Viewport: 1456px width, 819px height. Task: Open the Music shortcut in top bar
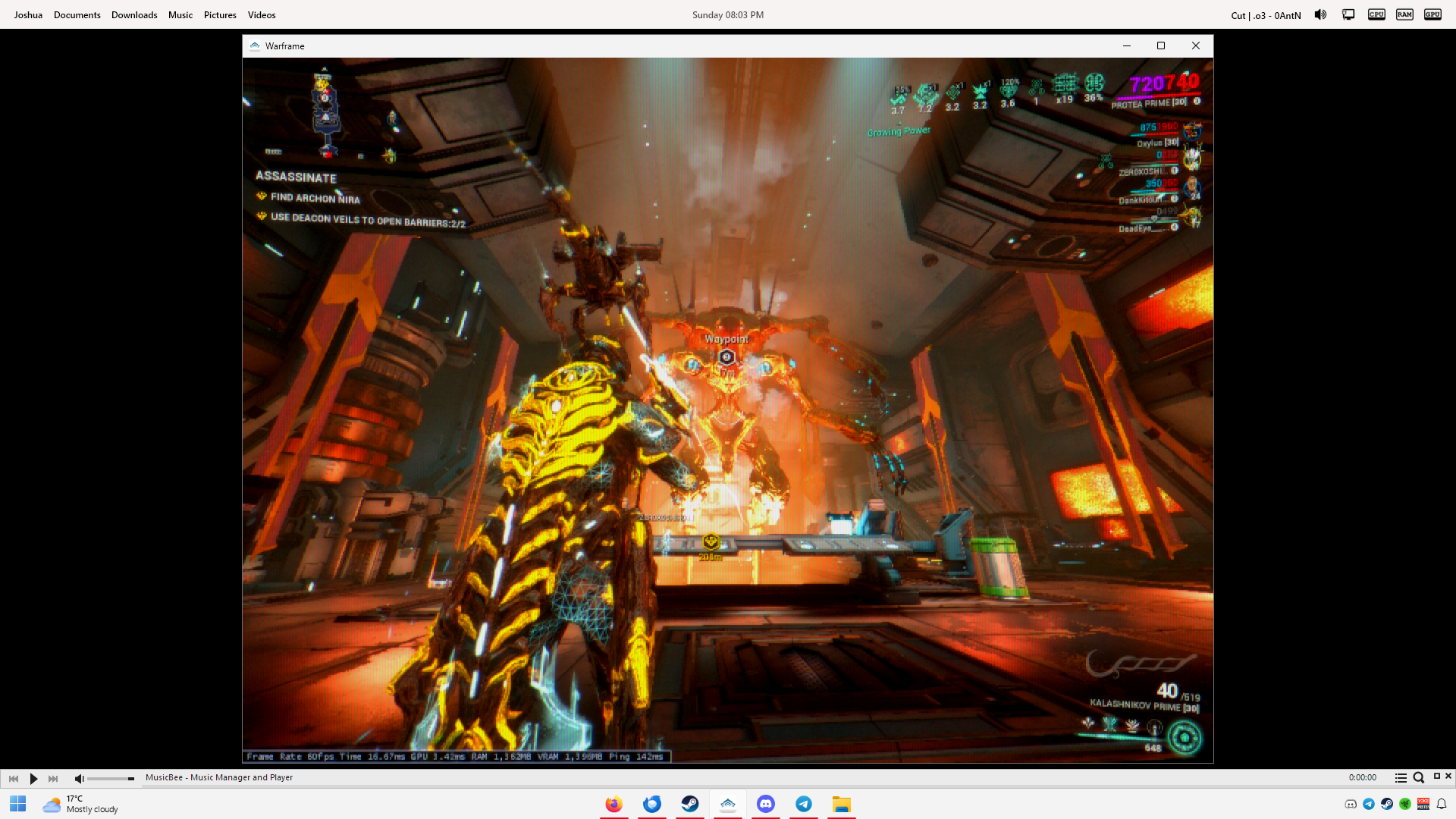tap(180, 15)
